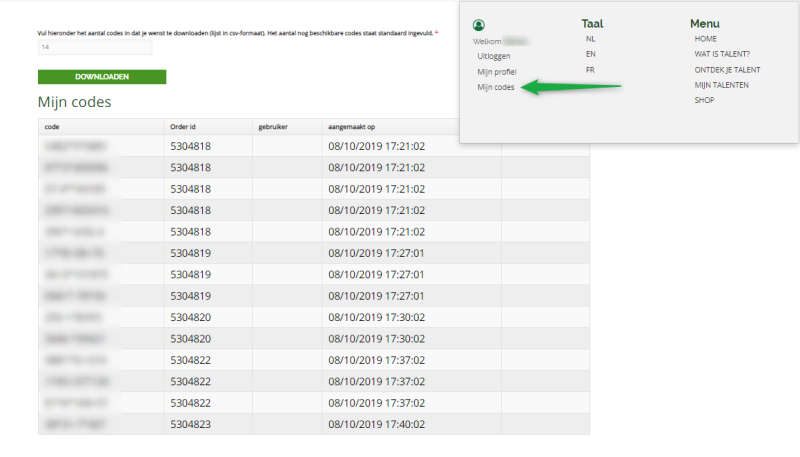Open the Mijn codes link

coord(496,88)
